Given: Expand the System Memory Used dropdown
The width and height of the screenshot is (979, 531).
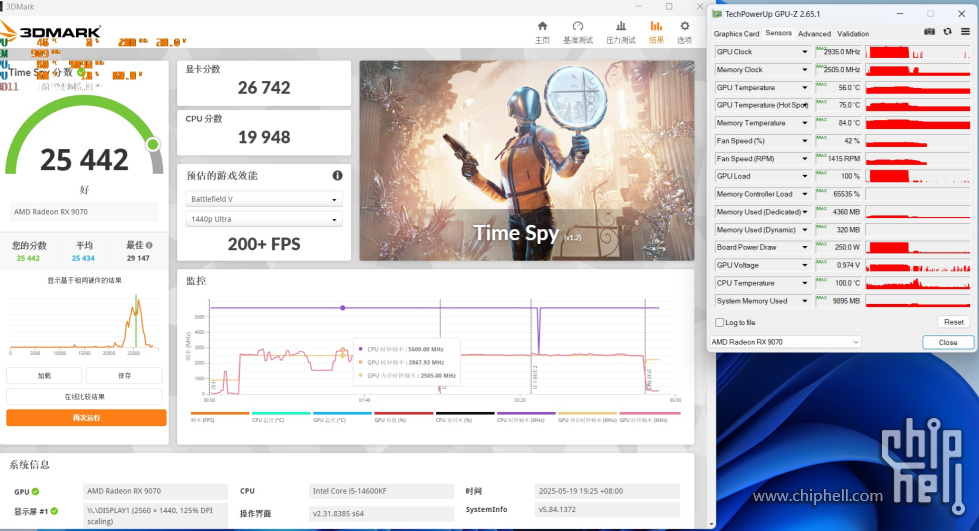Looking at the screenshot, I should [804, 301].
